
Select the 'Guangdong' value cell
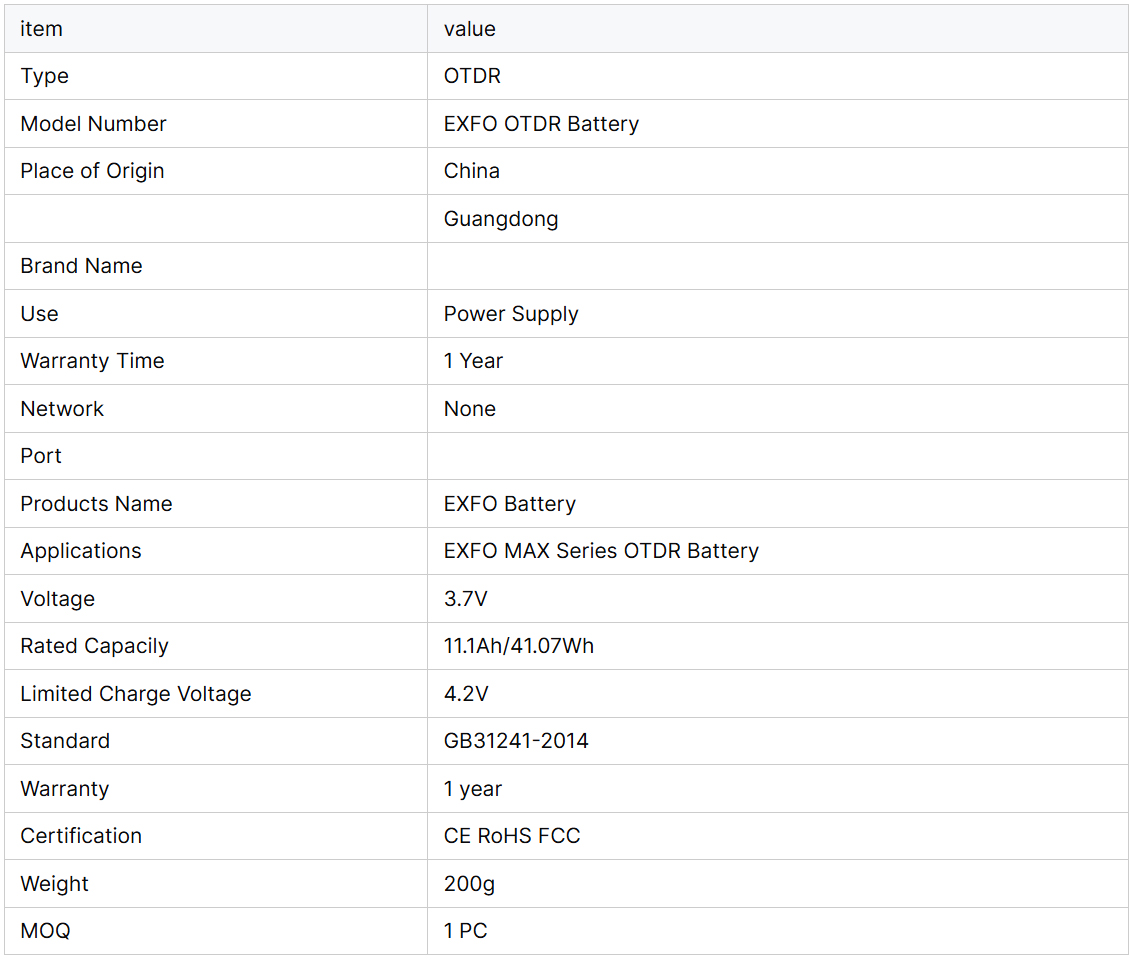501,219
